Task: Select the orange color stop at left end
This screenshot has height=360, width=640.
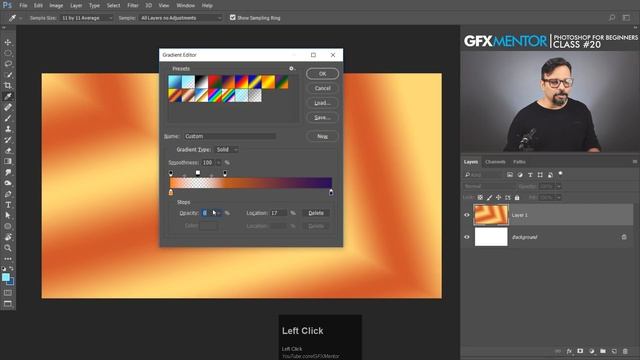Action: (x=171, y=192)
